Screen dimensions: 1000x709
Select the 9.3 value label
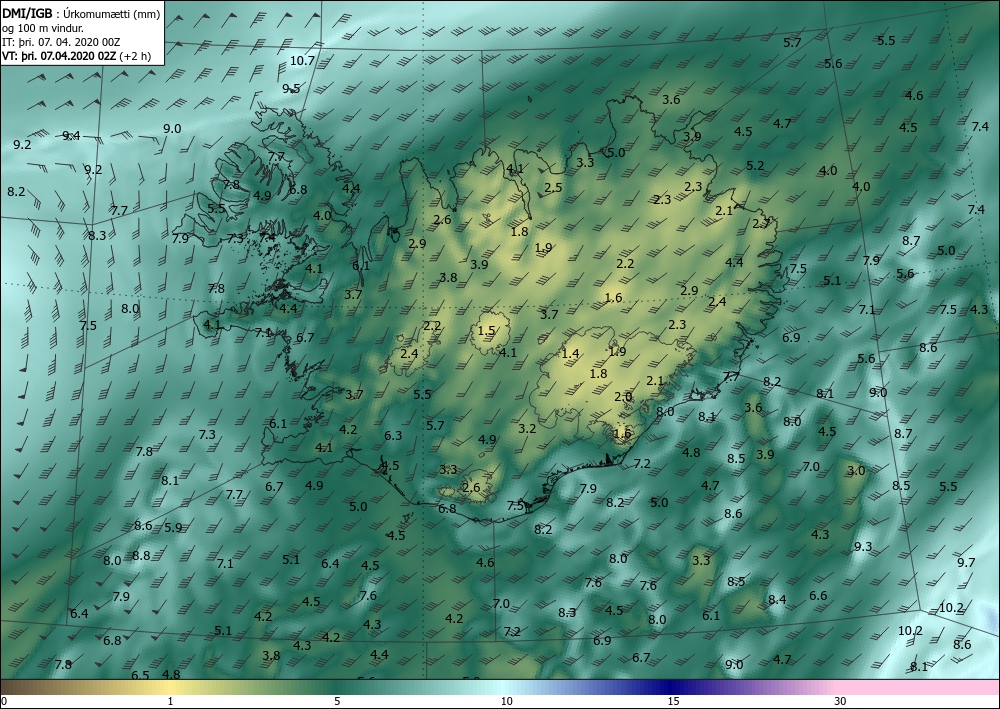863,547
